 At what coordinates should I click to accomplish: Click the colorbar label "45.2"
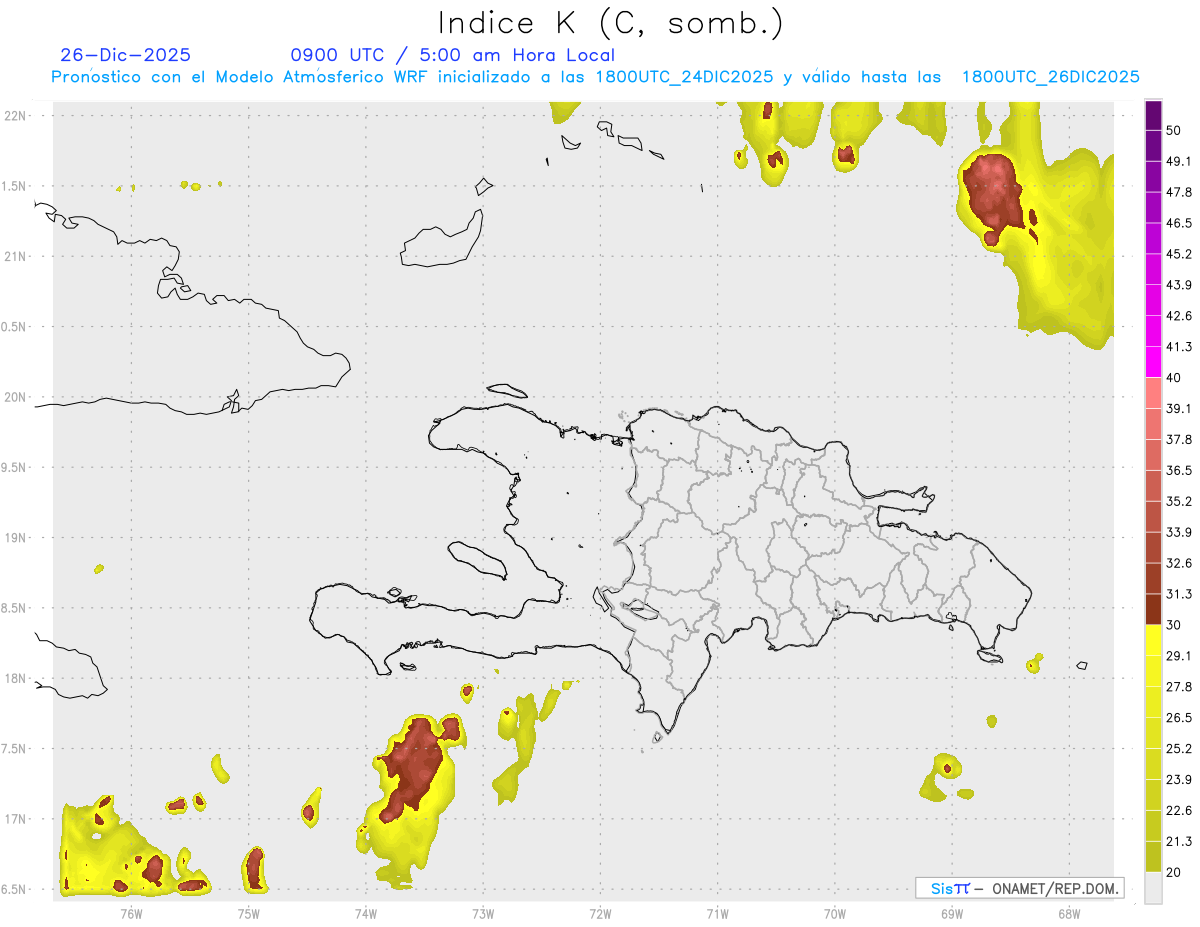(x=1179, y=254)
